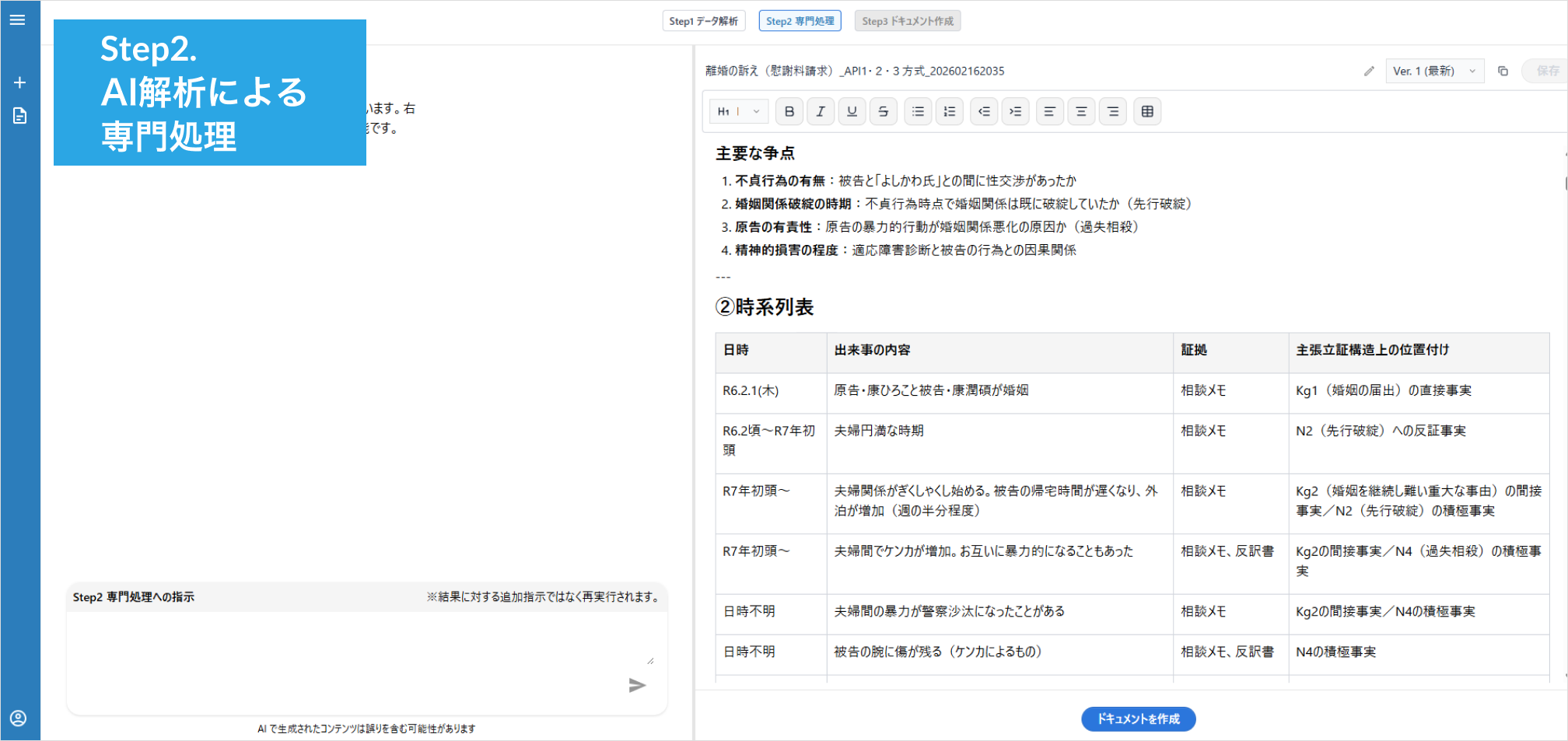The image size is (1568, 741).
Task: Switch to Step3 ドキュメント作成 tab
Action: point(907,21)
